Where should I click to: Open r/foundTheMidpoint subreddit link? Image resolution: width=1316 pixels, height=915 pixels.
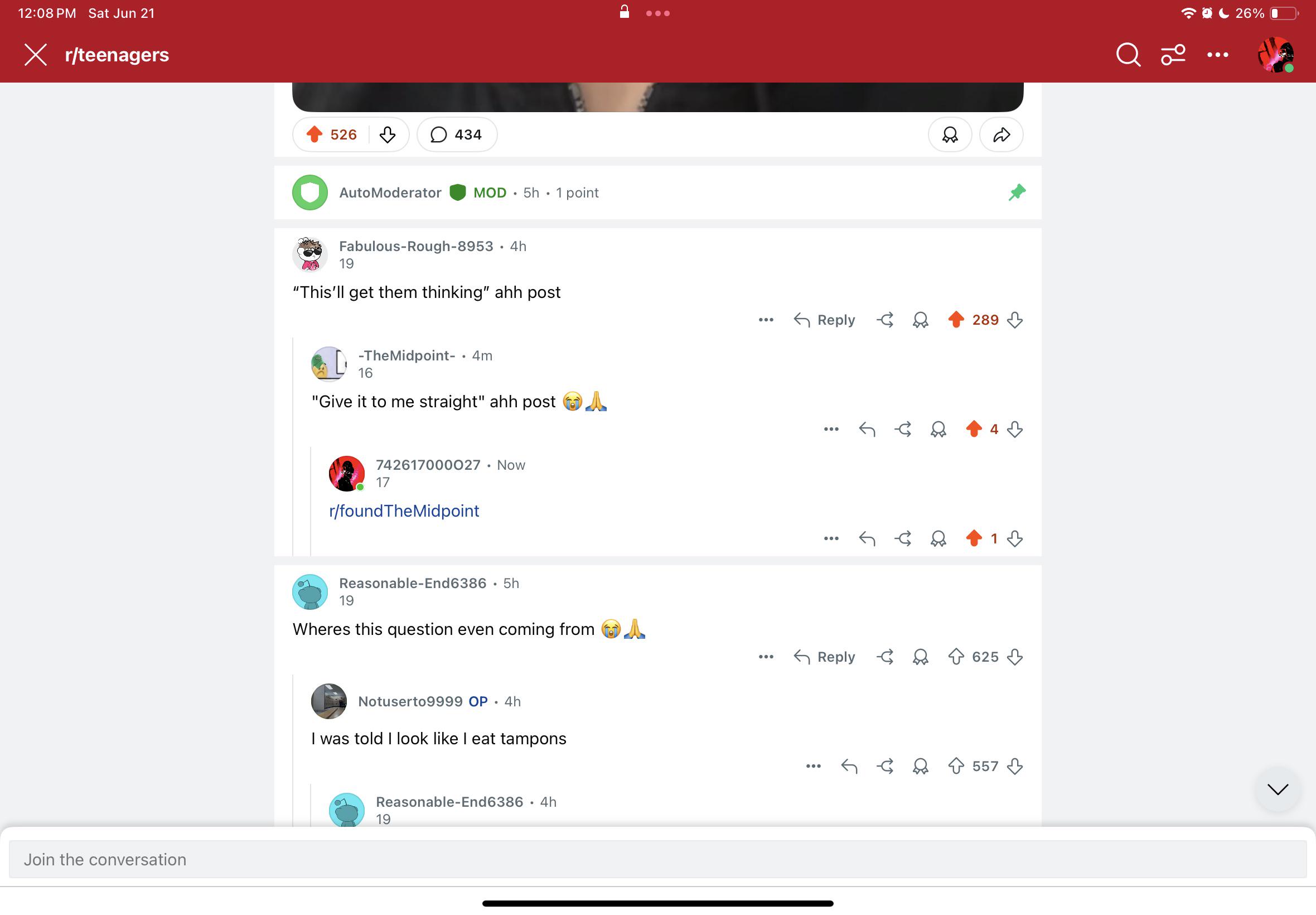click(404, 511)
